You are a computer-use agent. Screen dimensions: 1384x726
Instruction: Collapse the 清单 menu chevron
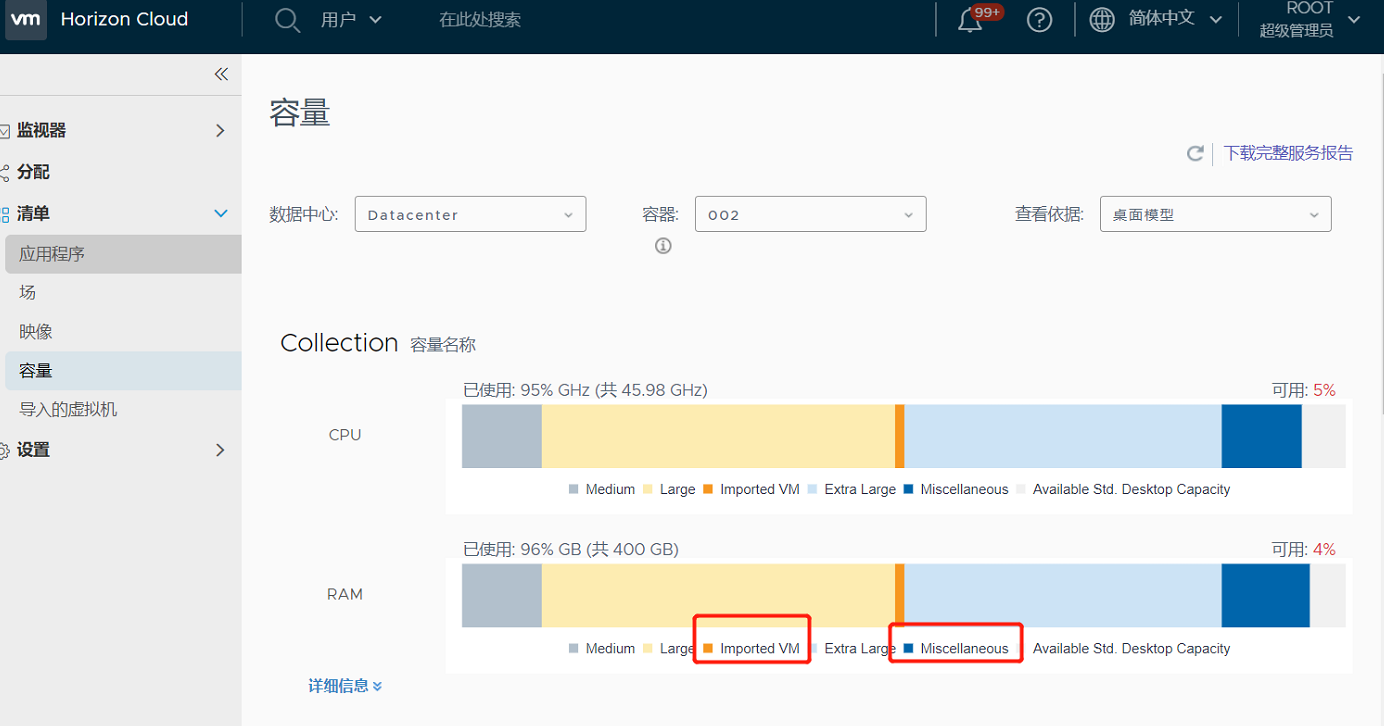coord(221,214)
